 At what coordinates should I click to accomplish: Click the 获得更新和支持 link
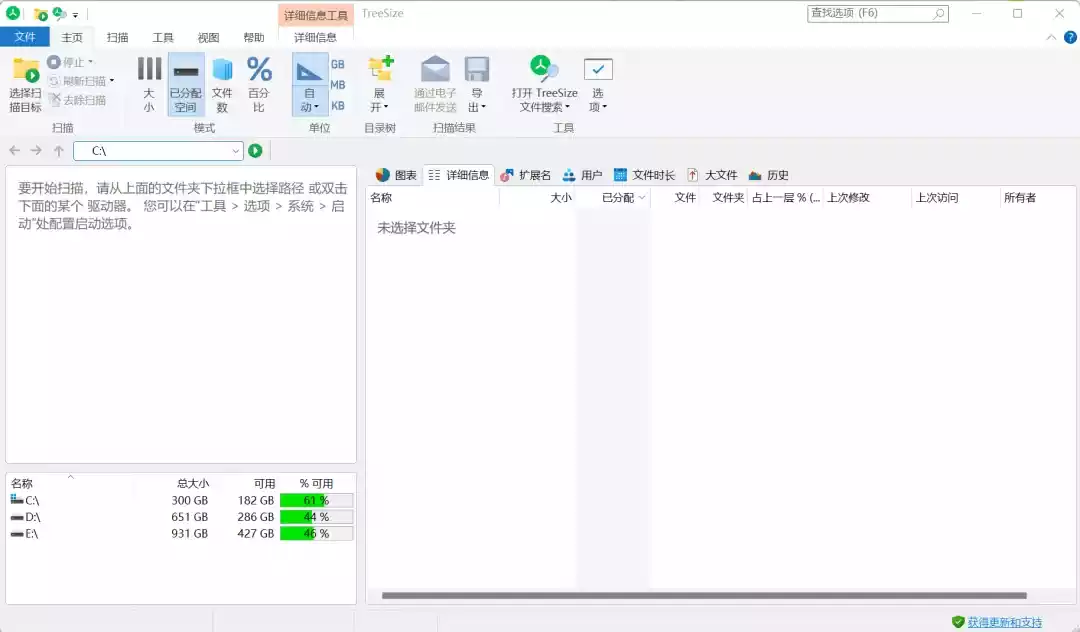(1003, 621)
